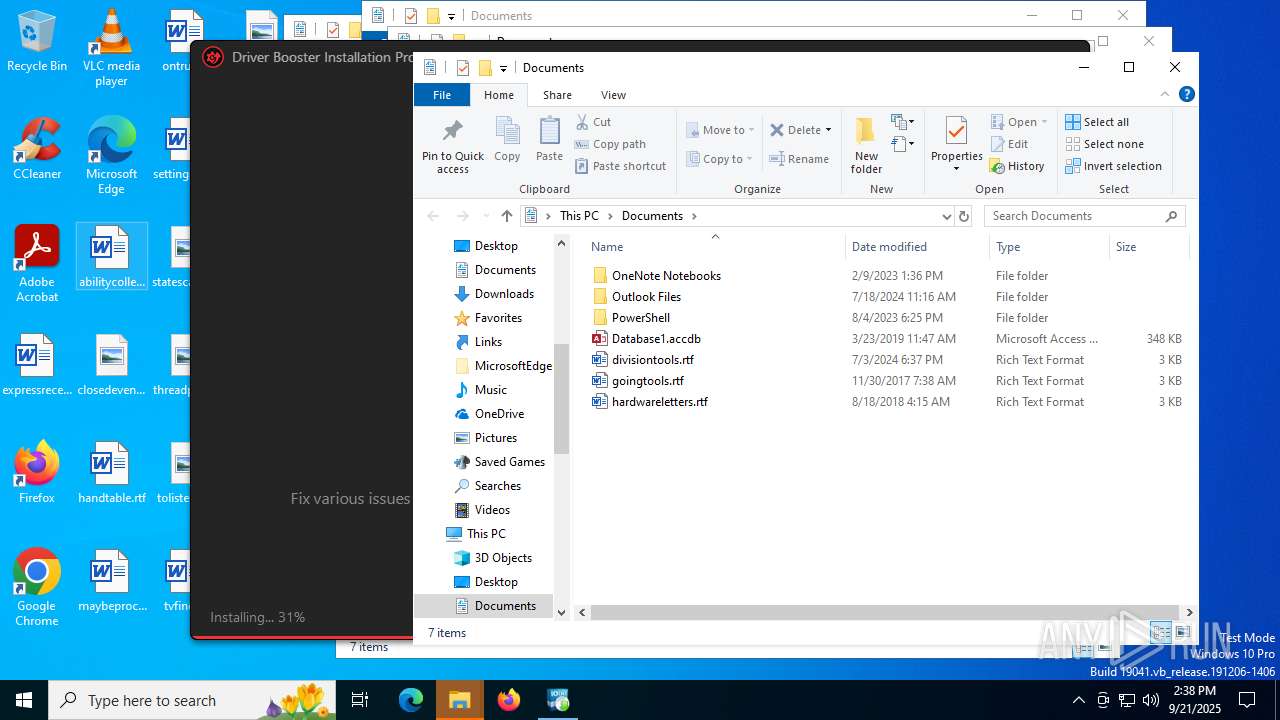The width and height of the screenshot is (1280, 720).
Task: Open Recycle Bin desktop icon
Action: point(37,41)
